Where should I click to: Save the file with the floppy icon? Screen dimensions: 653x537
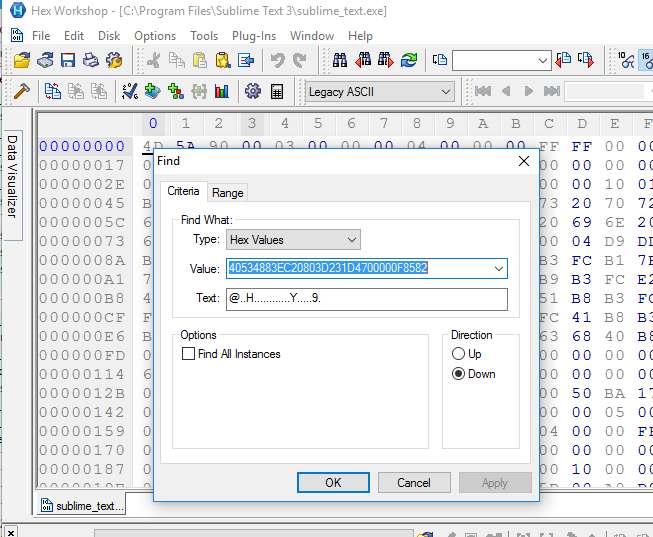tap(67, 60)
